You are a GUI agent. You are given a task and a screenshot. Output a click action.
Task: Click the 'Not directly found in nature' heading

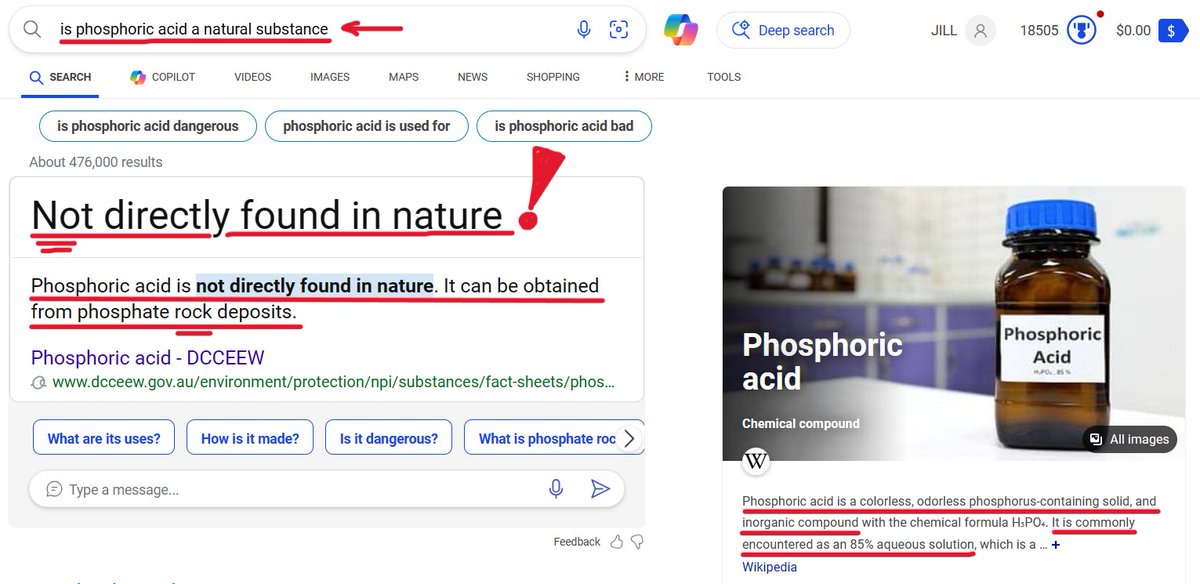pos(267,215)
